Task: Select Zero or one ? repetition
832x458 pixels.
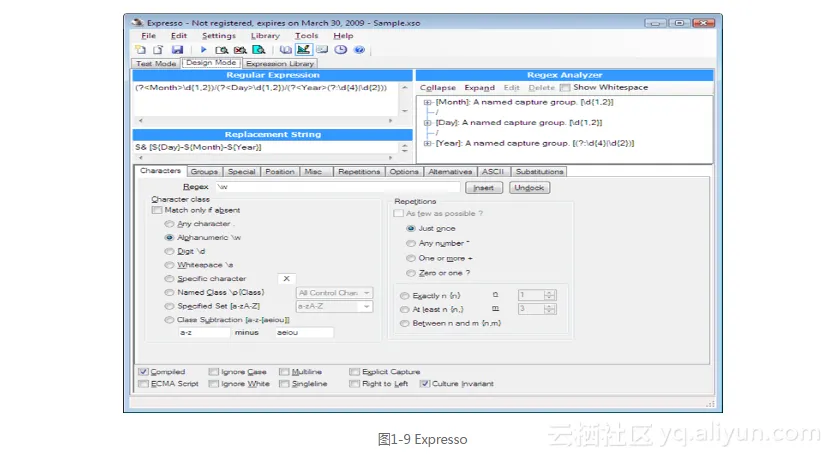Action: [x=411, y=273]
